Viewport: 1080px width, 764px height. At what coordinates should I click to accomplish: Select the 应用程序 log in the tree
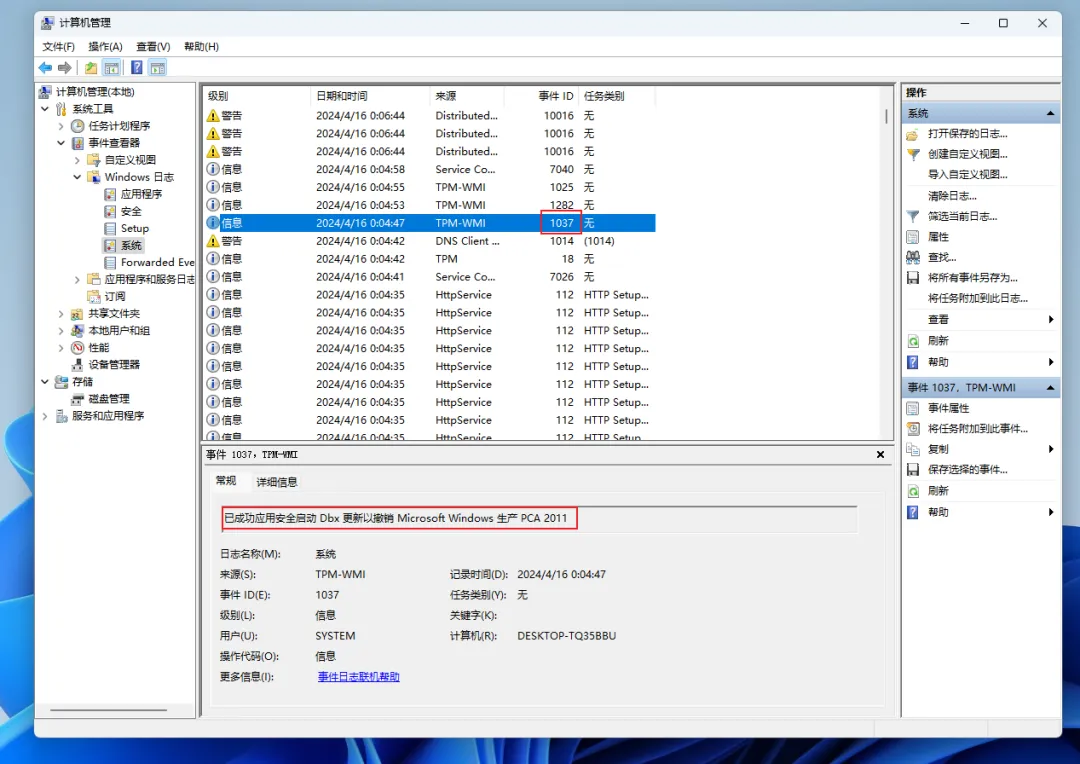pyautogui.click(x=141, y=194)
